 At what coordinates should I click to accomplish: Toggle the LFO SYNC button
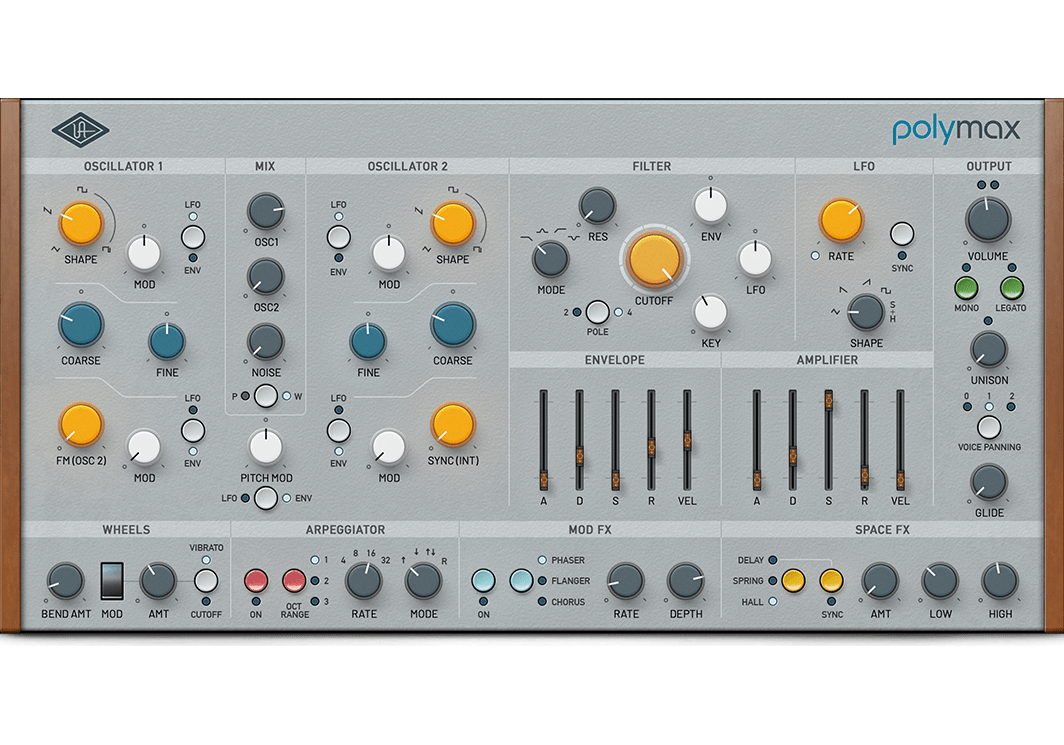[902, 234]
